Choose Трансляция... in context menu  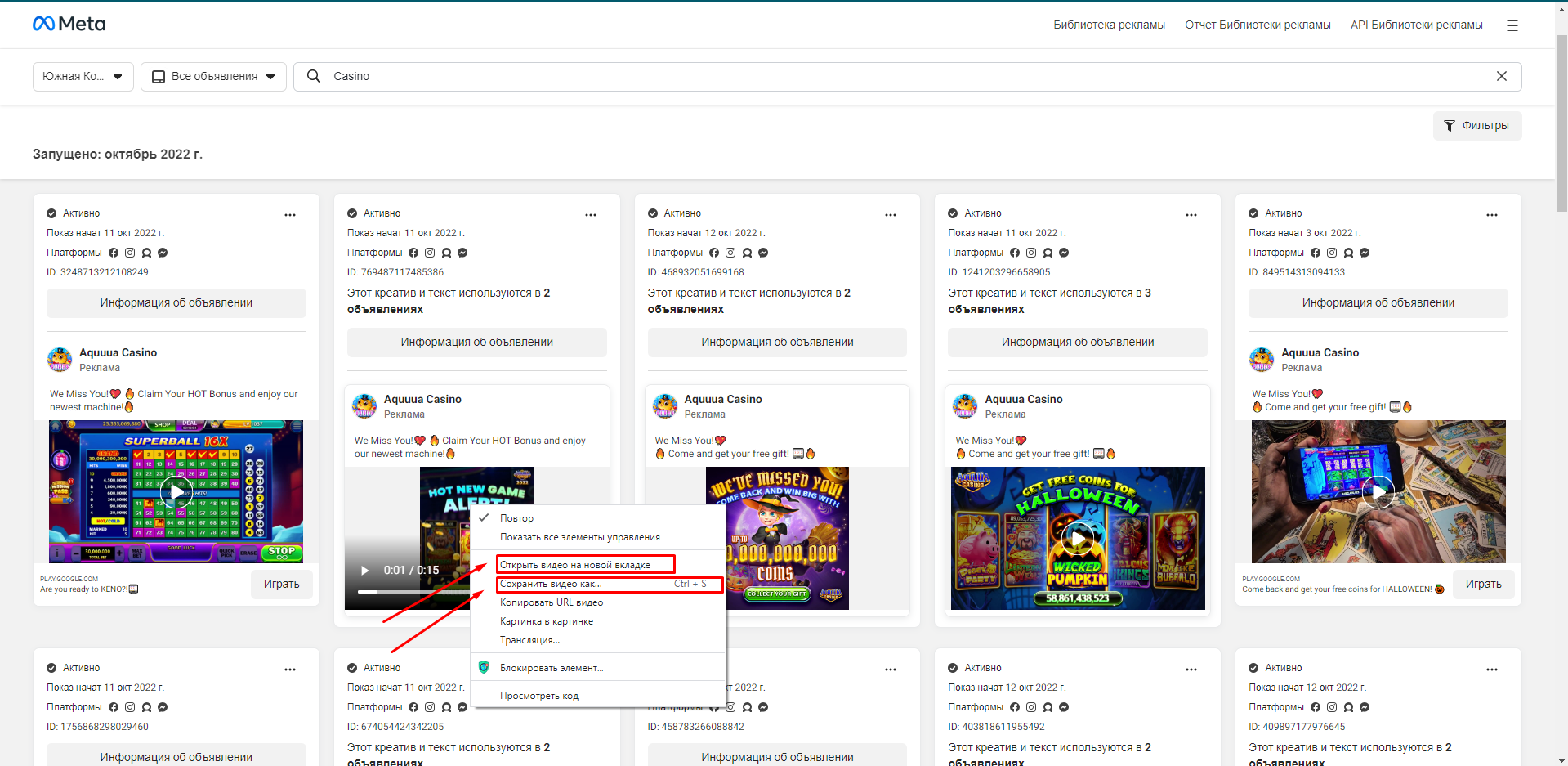tap(599, 640)
